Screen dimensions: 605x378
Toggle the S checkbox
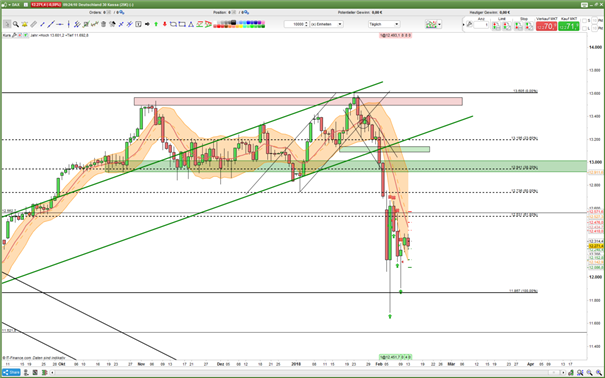coord(584,20)
